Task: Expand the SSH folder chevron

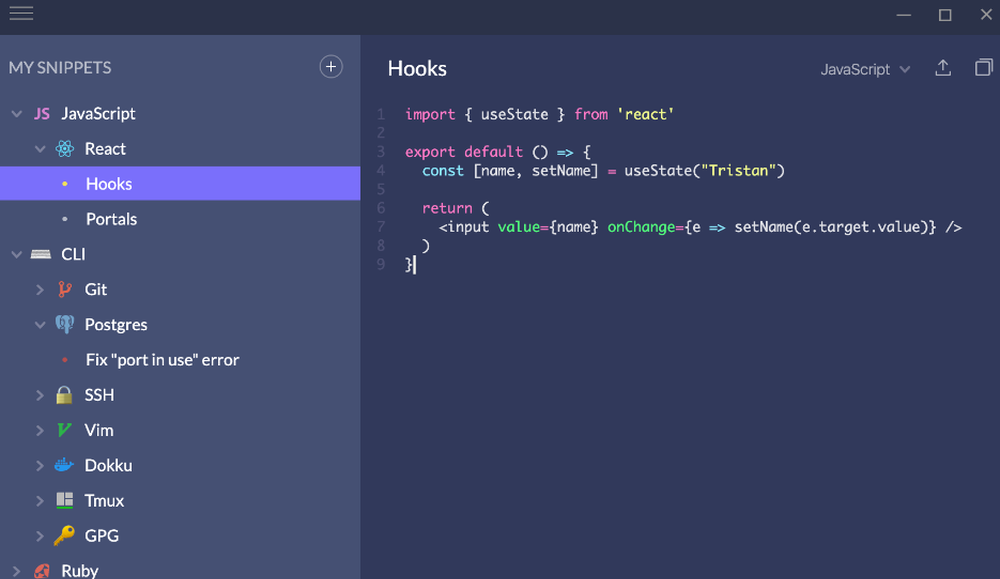Action: tap(40, 395)
